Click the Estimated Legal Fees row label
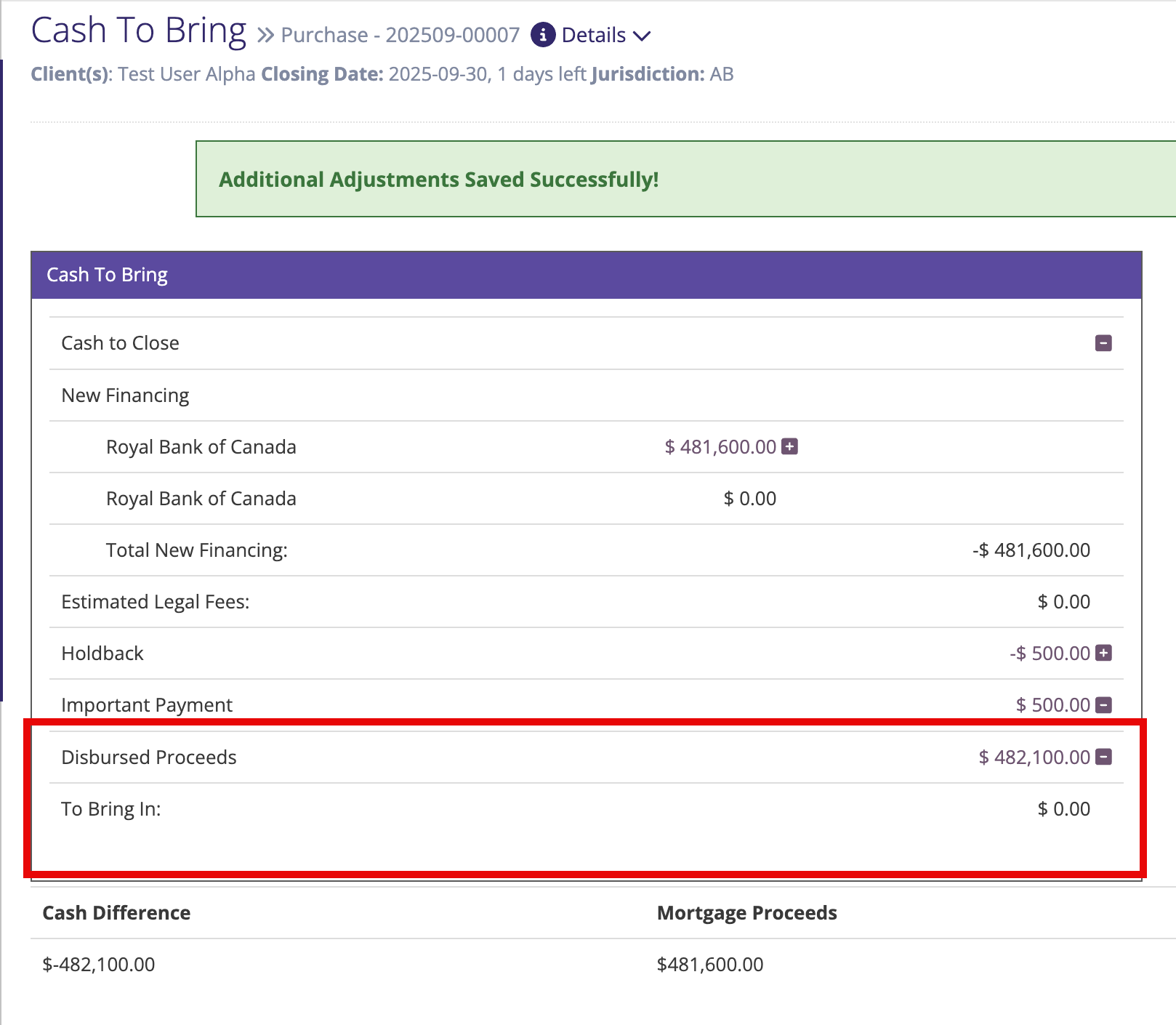Image resolution: width=1176 pixels, height=1025 pixels. pos(155,602)
